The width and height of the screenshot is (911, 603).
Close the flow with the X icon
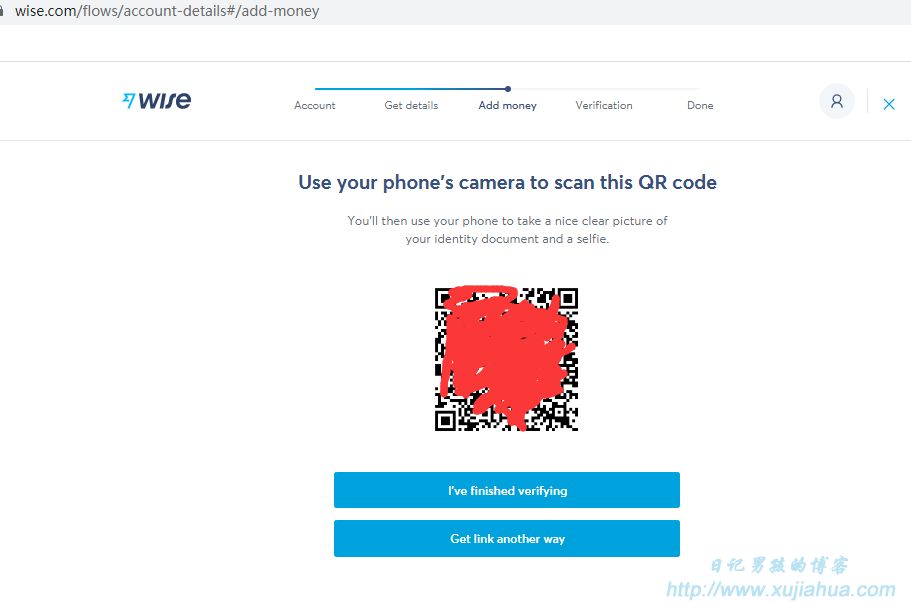(888, 104)
